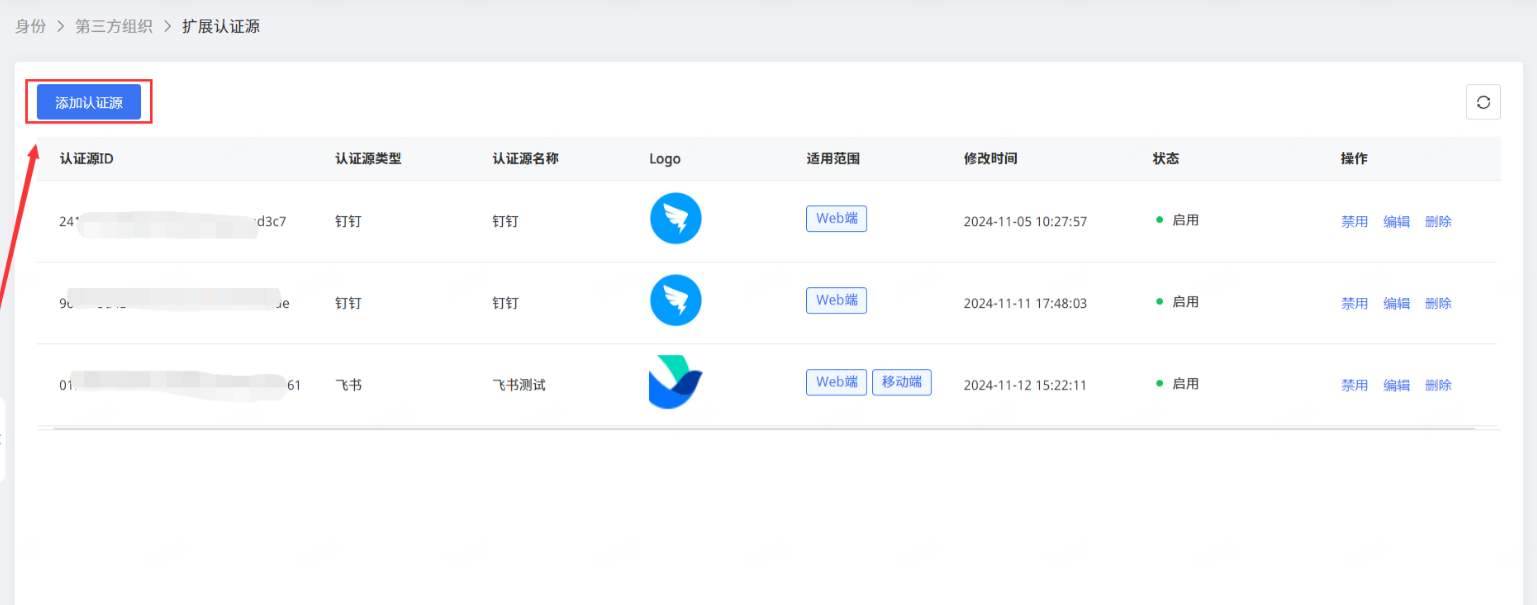Click the 认证源ID column header

click(x=87, y=159)
